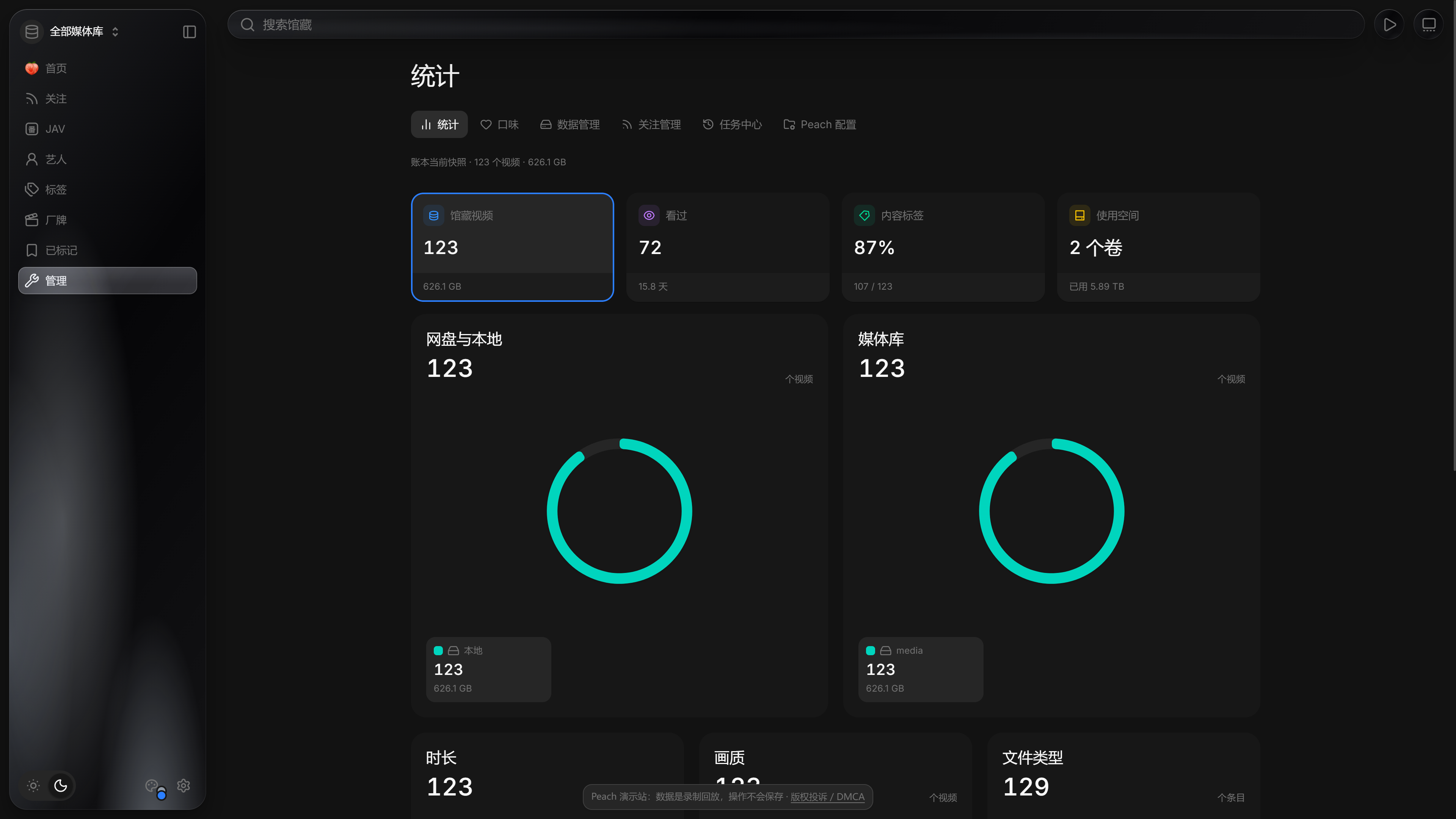
Task: Switch to the 关注管理 tab
Action: [x=651, y=124]
